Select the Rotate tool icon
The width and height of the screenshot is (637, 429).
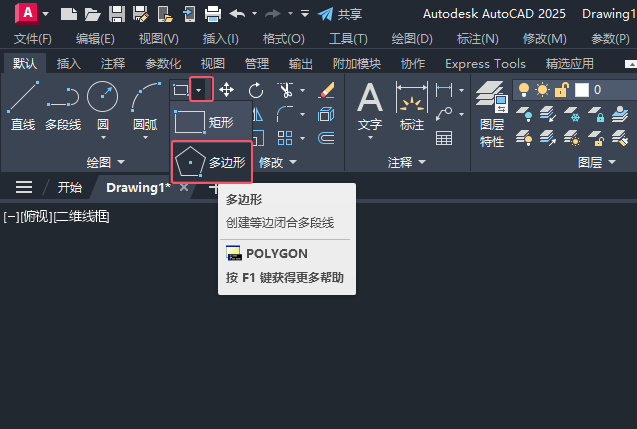click(256, 90)
